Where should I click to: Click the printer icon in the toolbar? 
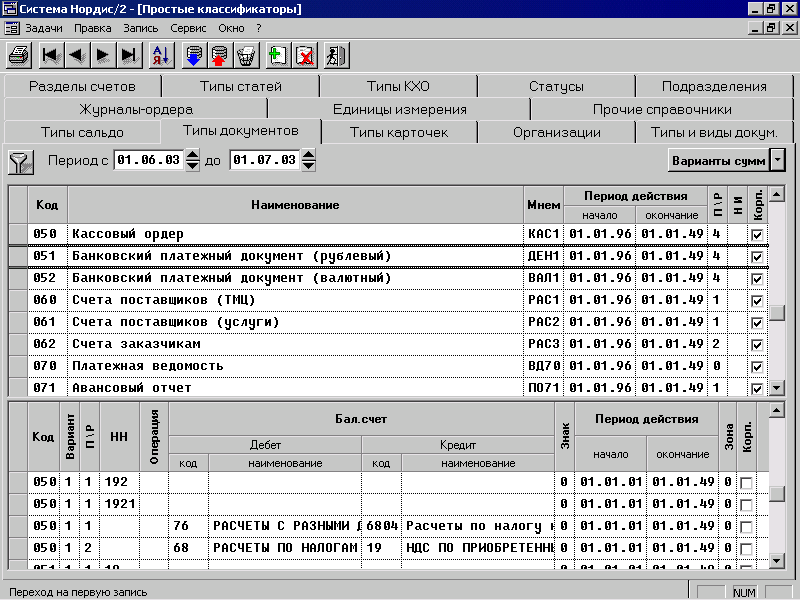19,55
